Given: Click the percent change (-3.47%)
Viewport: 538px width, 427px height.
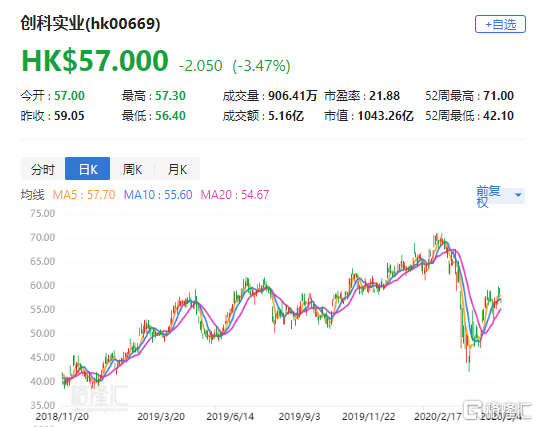Looking at the screenshot, I should [x=261, y=66].
